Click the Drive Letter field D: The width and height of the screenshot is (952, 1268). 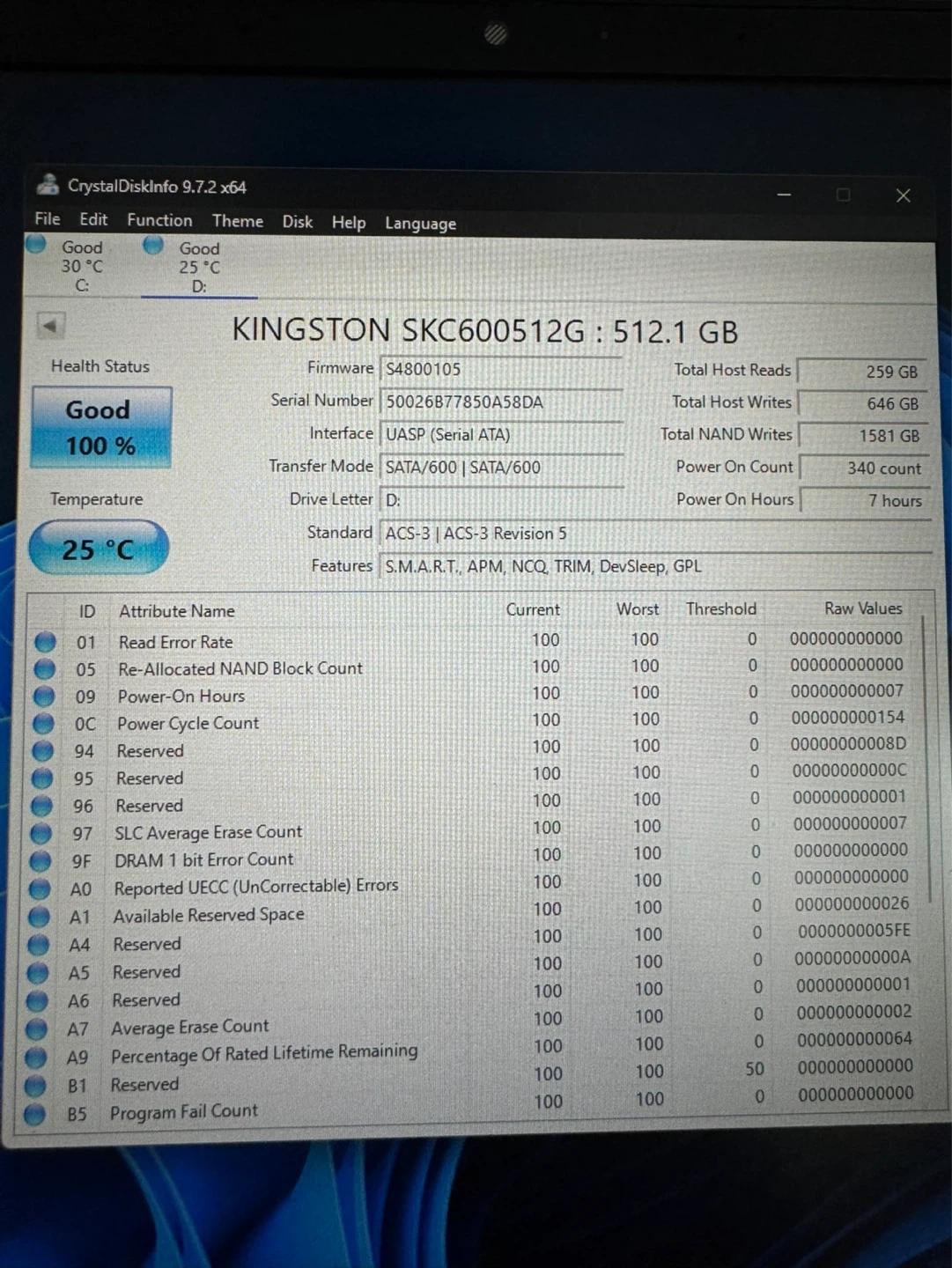pos(501,500)
